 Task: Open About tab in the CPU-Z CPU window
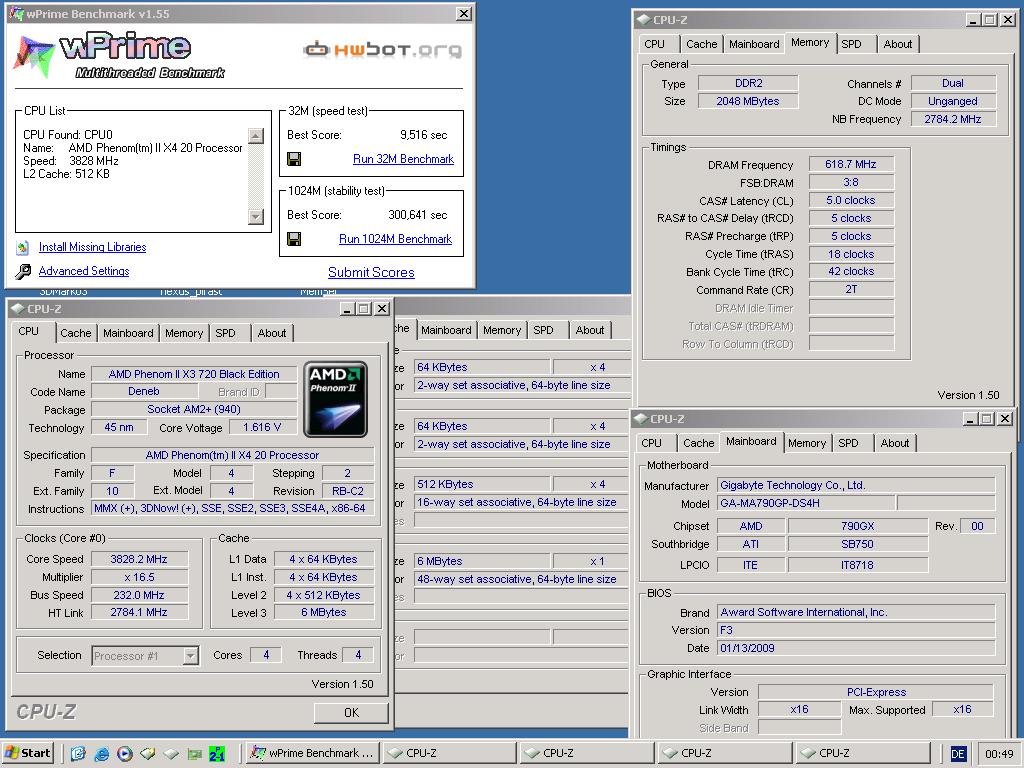pyautogui.click(x=272, y=333)
